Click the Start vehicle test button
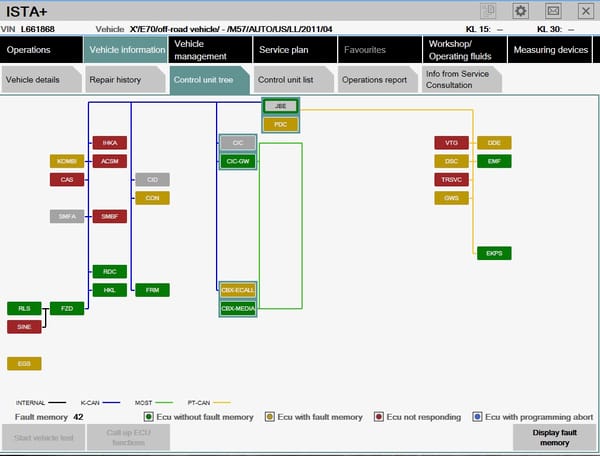Screen dimensions: 600x456 [43, 437]
